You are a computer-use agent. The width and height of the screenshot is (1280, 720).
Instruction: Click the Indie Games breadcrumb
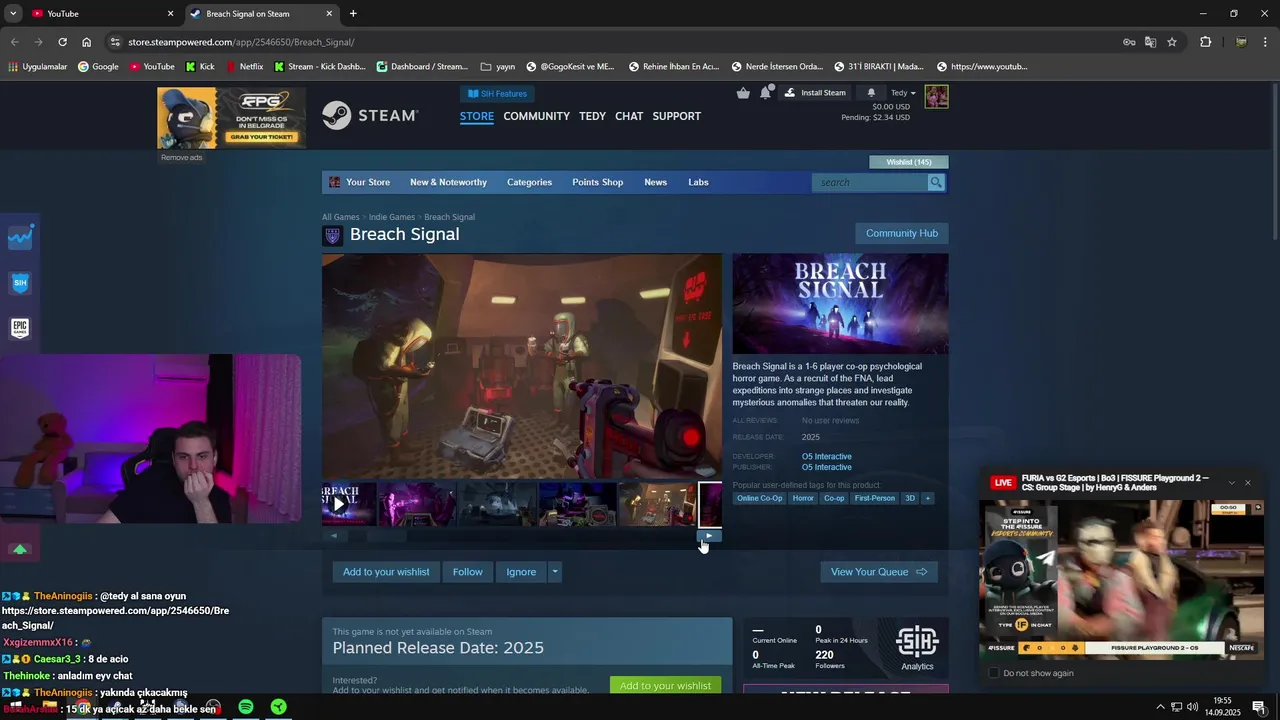coord(392,217)
